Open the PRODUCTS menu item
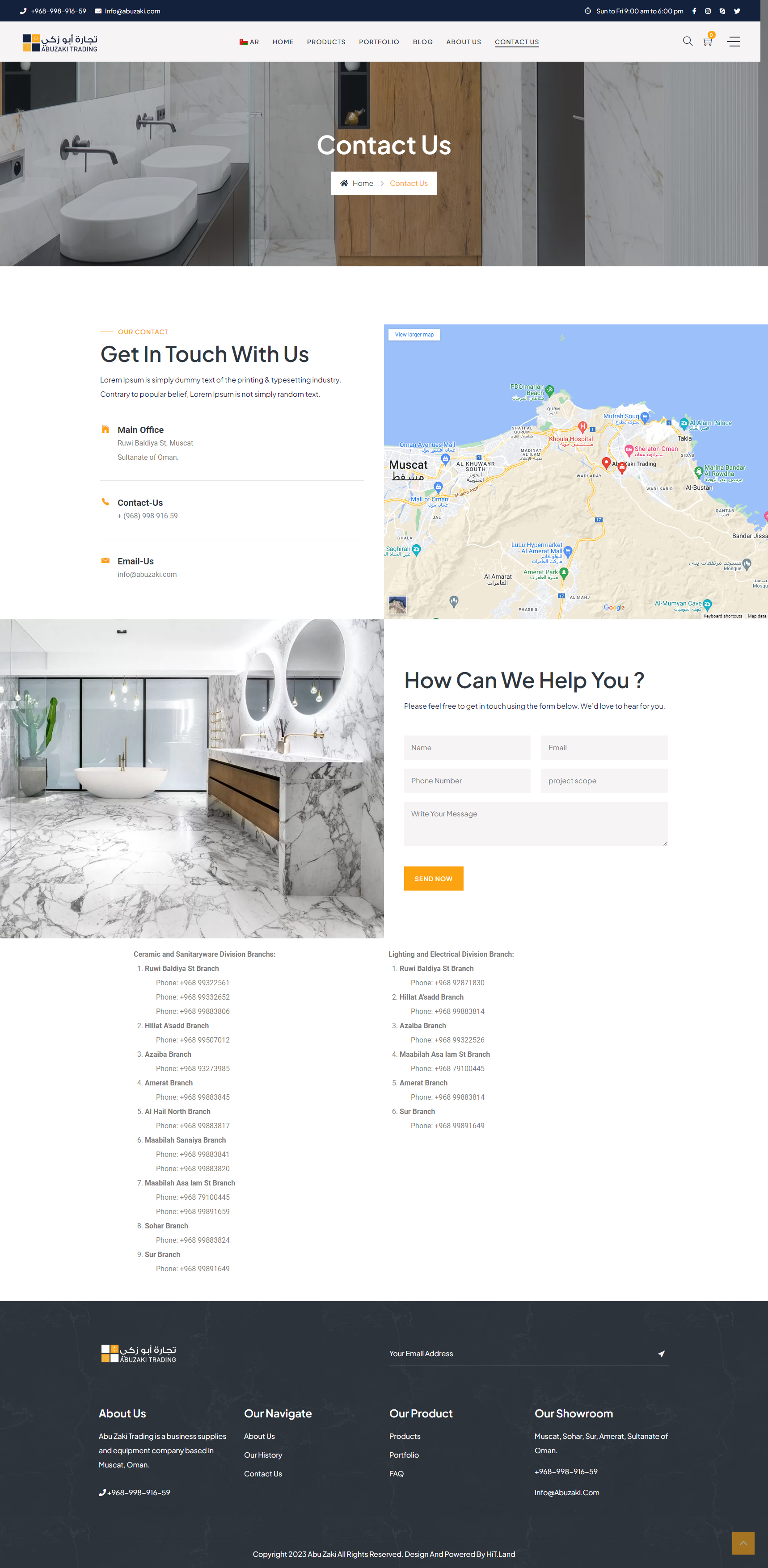768x1568 pixels. click(326, 42)
